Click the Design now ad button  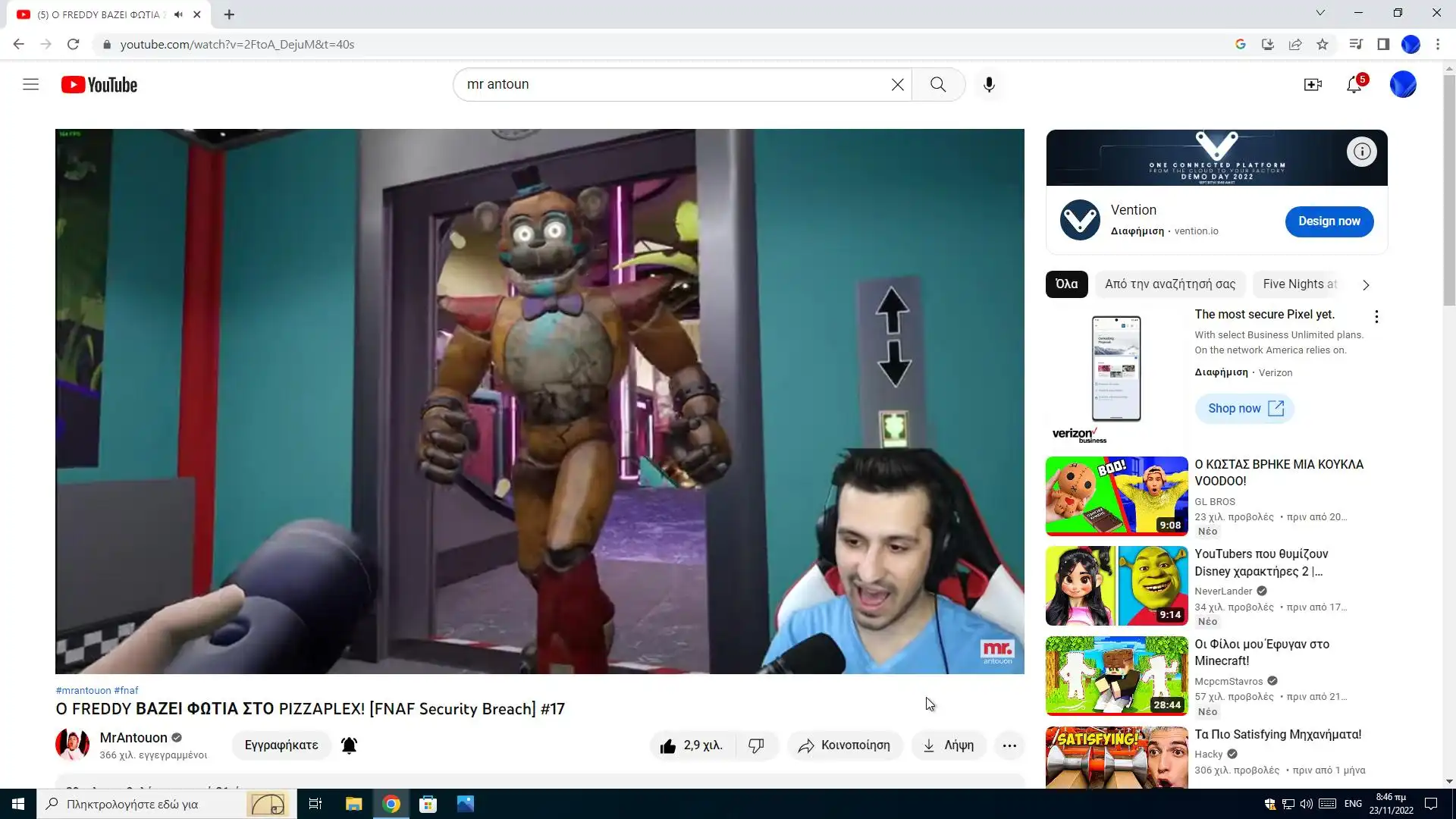tap(1329, 221)
